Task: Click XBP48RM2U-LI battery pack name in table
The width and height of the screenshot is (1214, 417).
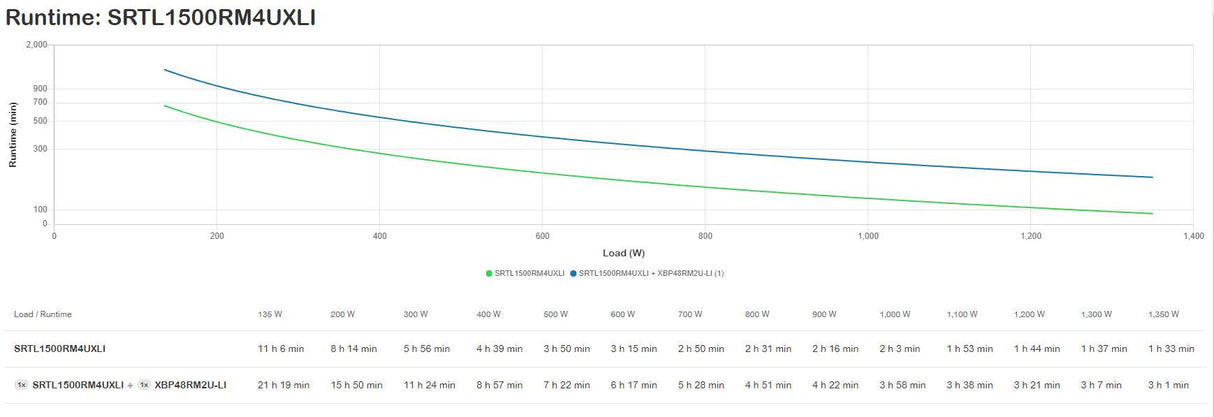Action: point(190,385)
